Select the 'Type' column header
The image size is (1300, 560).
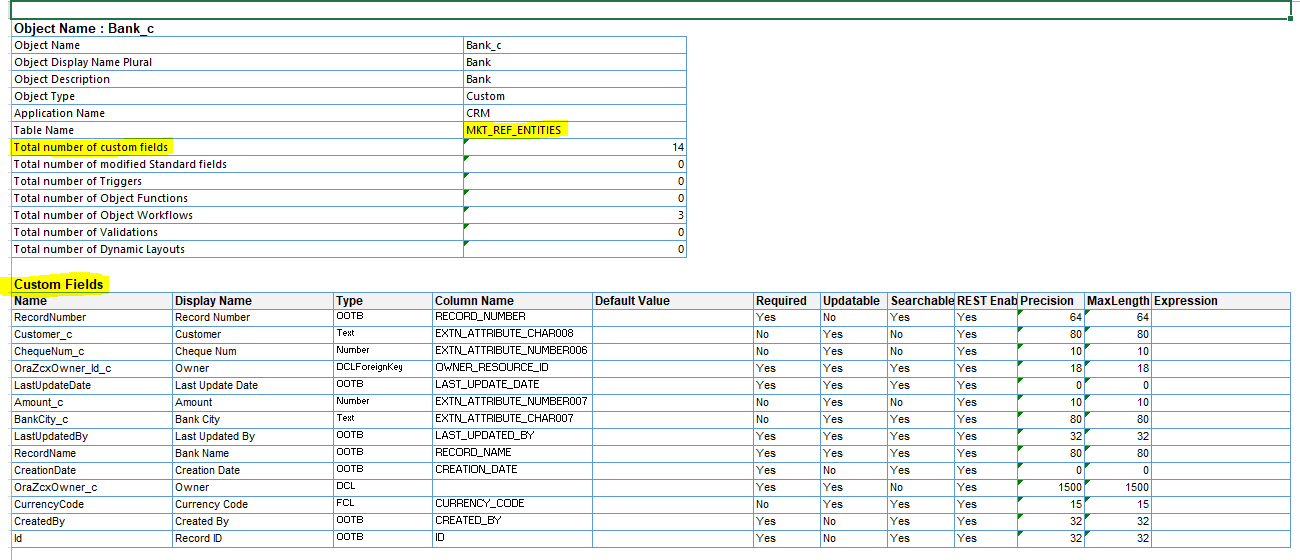(x=382, y=301)
